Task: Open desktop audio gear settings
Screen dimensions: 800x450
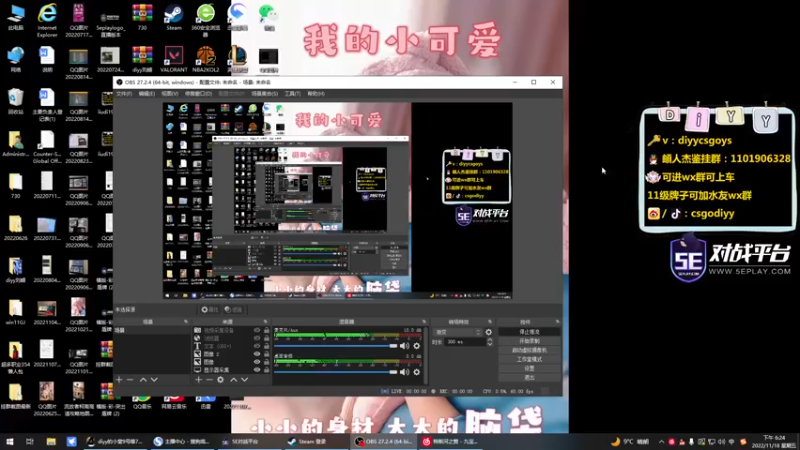Action: tap(417, 372)
